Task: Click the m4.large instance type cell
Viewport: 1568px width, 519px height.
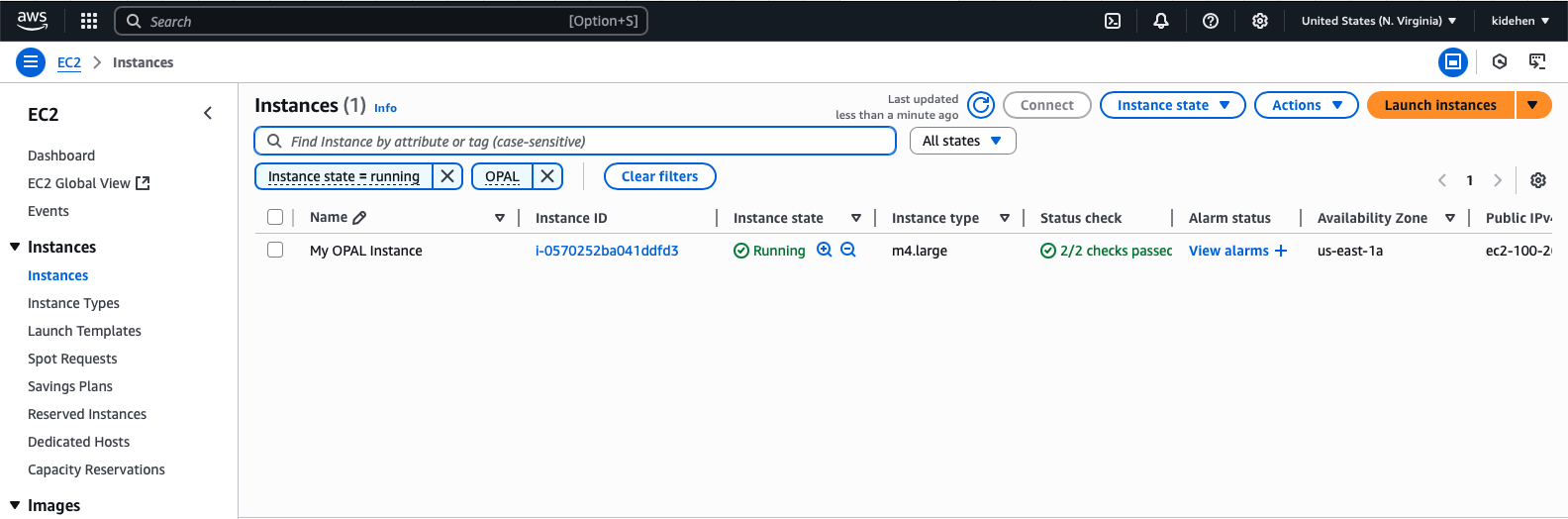Action: [920, 251]
